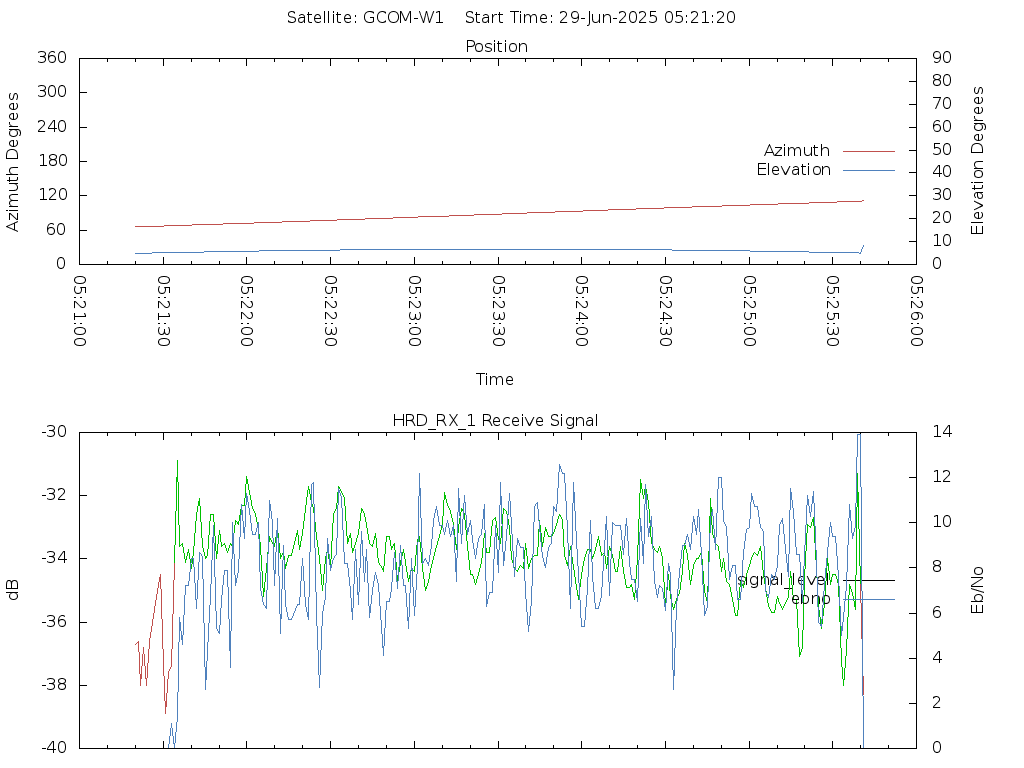Screen dimensions: 1024x768
Task: Select the "Elevation" legend label
Action: [793, 170]
